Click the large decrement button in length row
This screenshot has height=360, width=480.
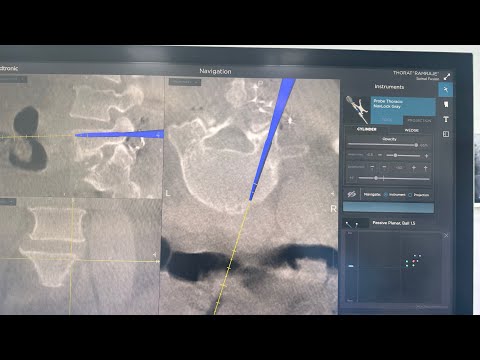[372, 167]
